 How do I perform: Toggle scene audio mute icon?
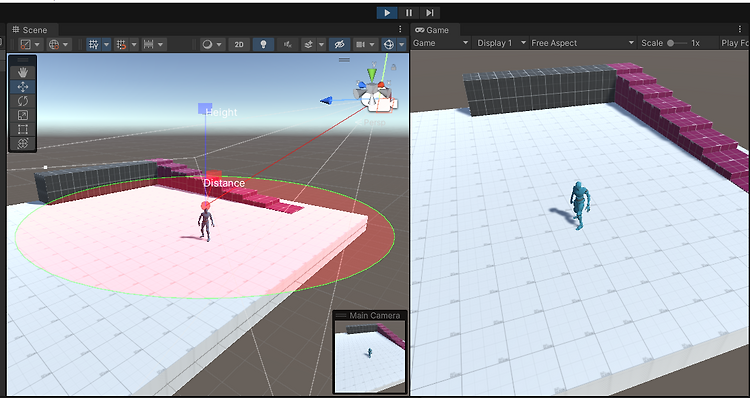287,44
